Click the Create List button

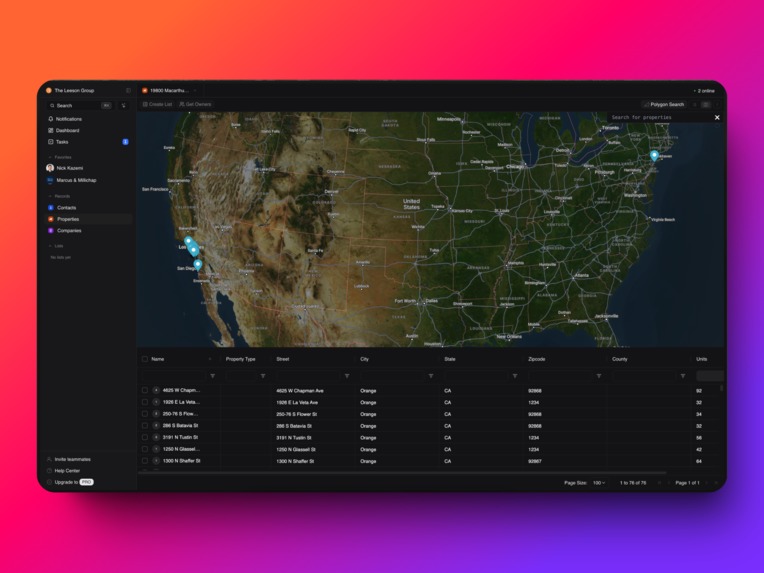157,104
